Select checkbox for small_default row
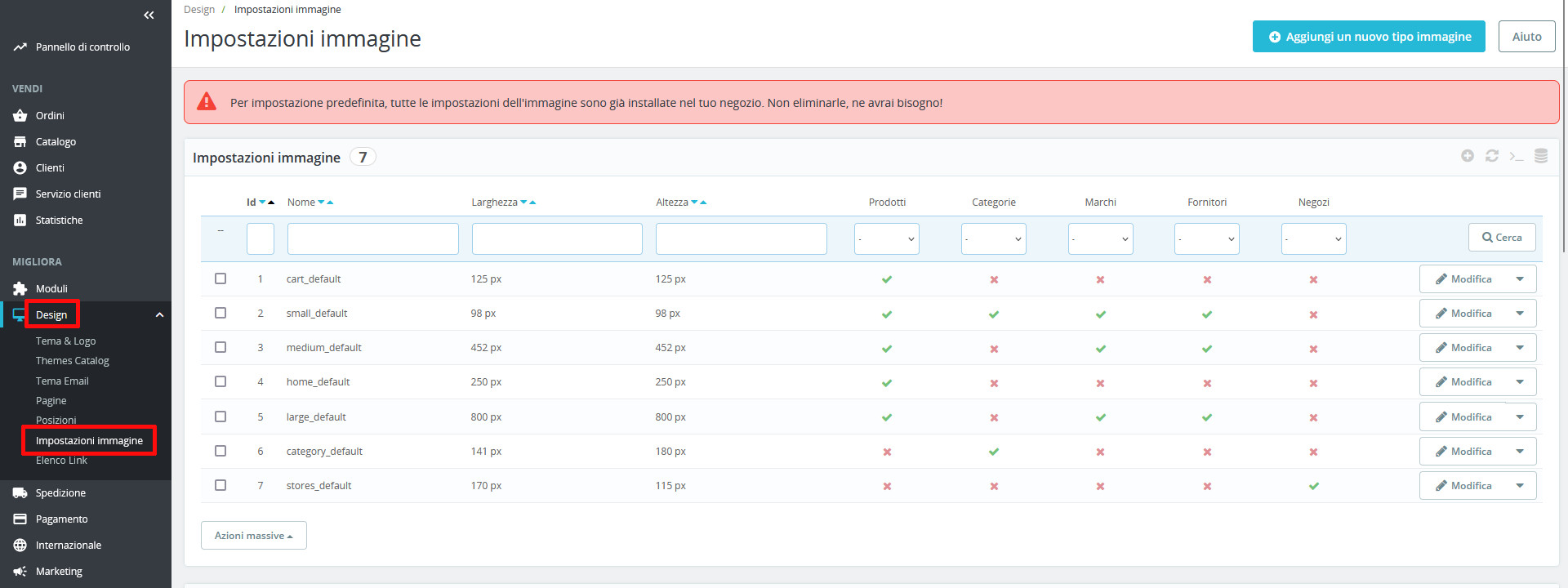Image resolution: width=1568 pixels, height=588 pixels. pos(220,313)
